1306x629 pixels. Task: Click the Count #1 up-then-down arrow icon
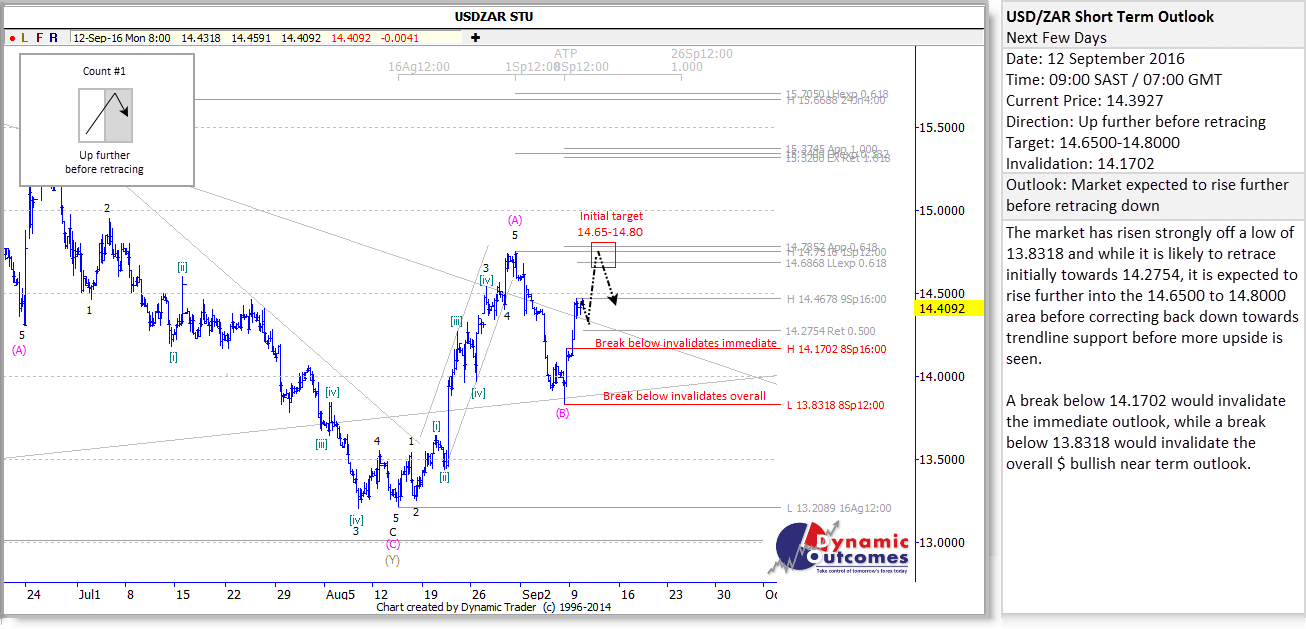click(105, 115)
